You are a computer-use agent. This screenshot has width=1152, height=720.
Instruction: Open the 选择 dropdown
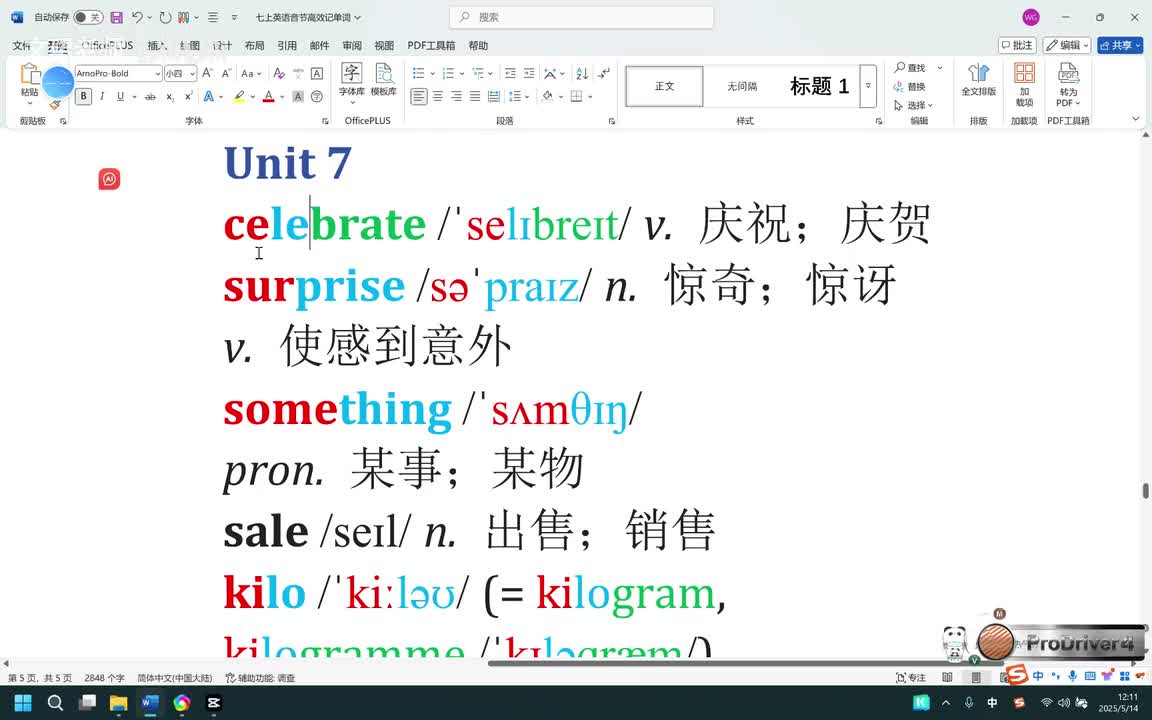913,105
